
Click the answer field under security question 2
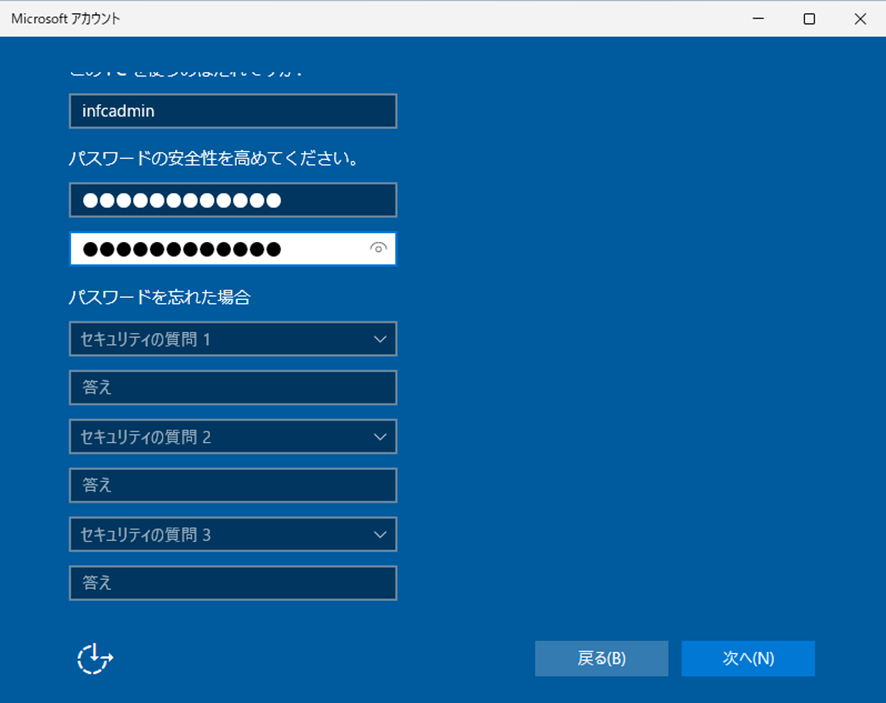[x=233, y=485]
